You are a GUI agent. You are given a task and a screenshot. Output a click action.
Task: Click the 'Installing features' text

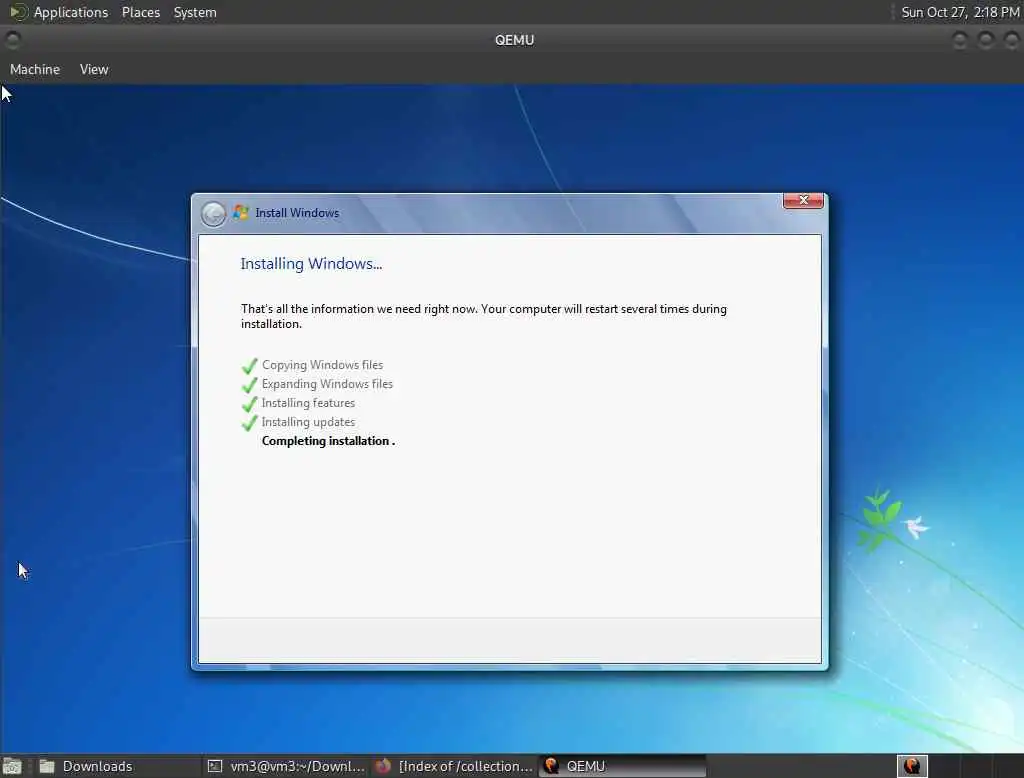coord(308,402)
